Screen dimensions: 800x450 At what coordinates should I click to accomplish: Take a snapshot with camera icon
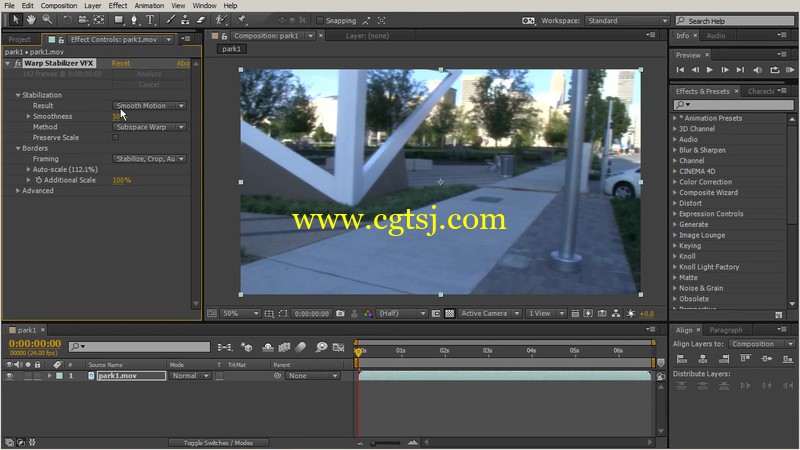pos(340,313)
